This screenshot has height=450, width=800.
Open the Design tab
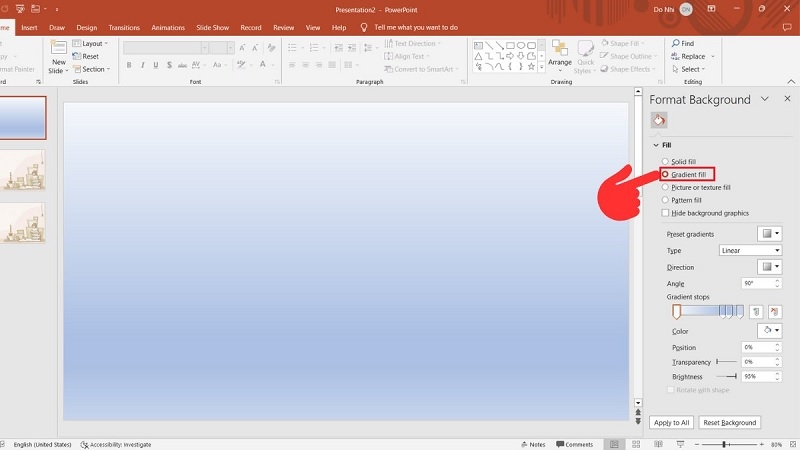tap(86, 28)
